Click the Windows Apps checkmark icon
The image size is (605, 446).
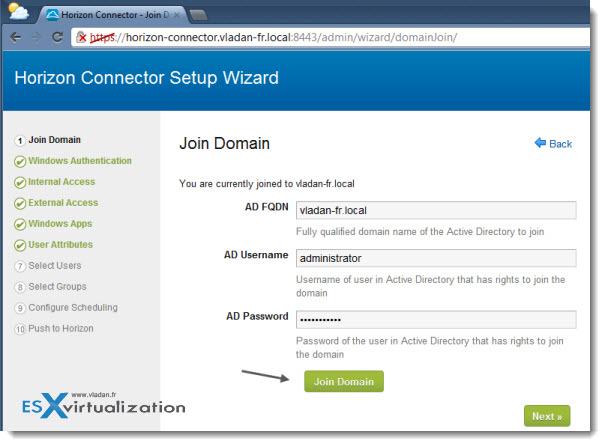(20, 224)
